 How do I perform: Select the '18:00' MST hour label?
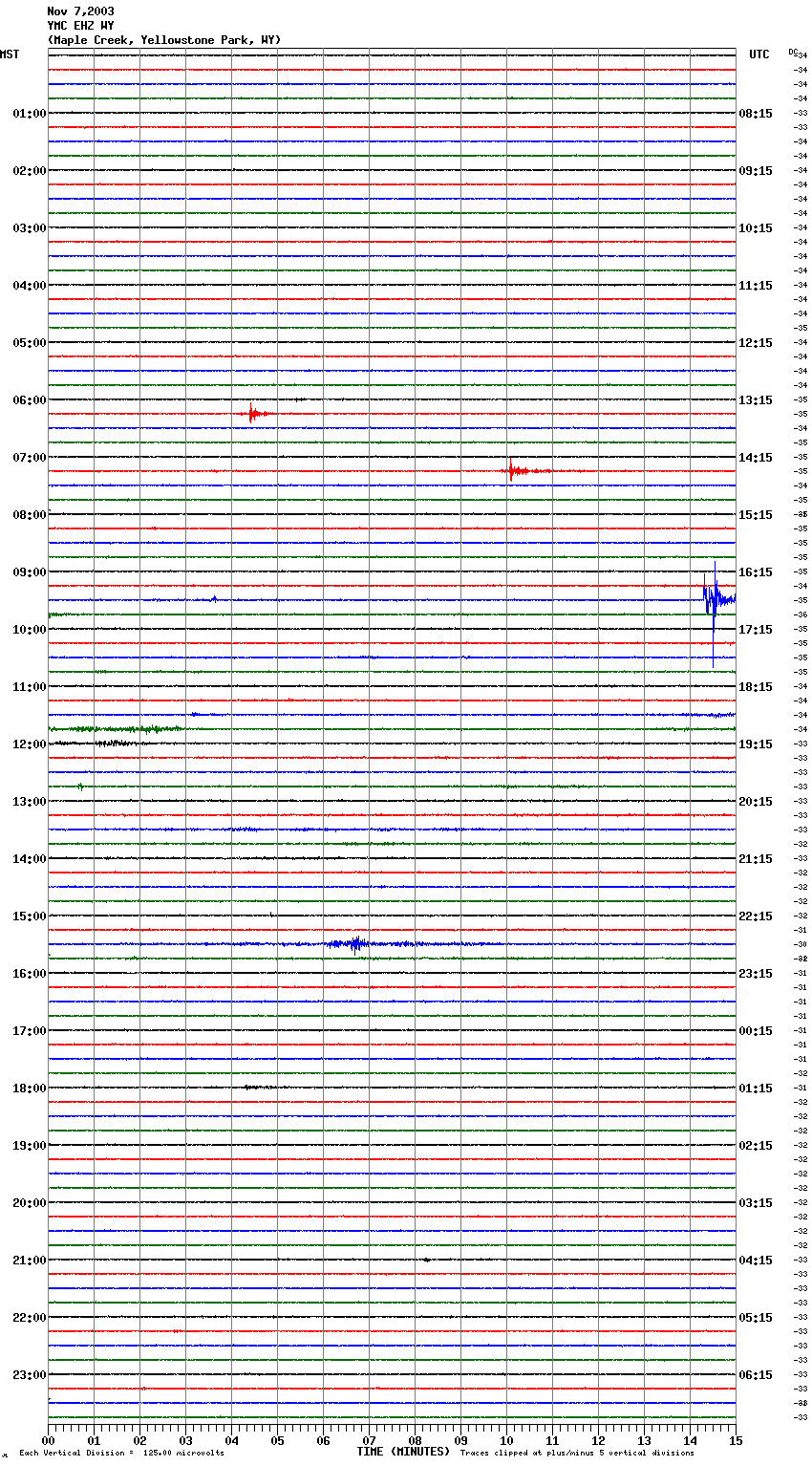click(30, 1089)
